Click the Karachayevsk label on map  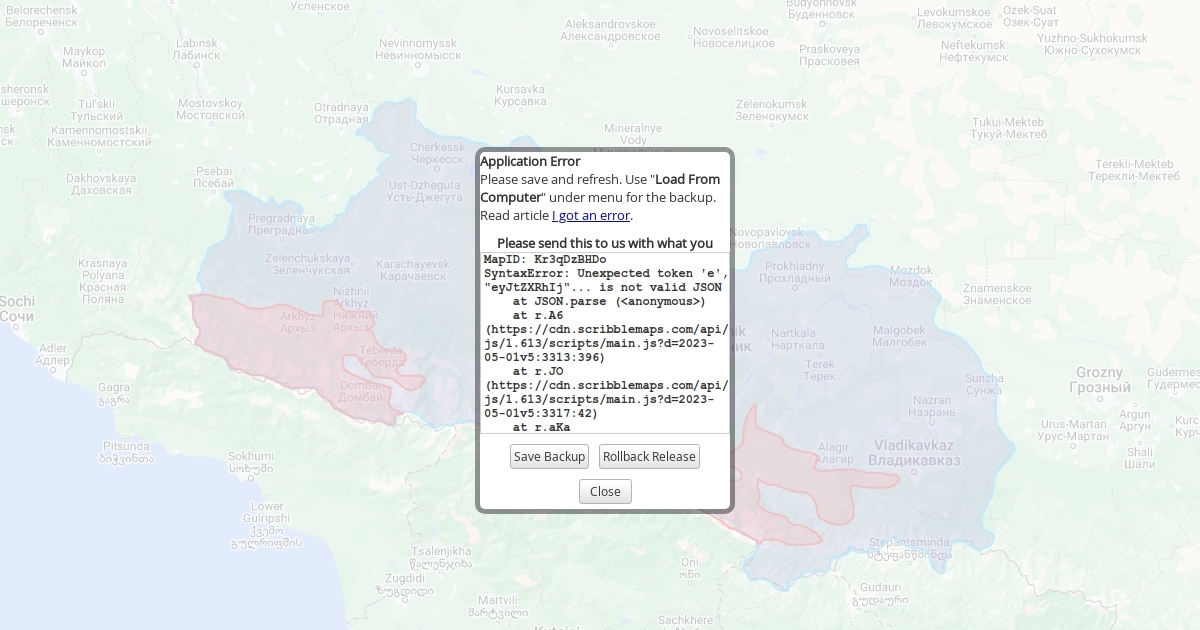[412, 270]
